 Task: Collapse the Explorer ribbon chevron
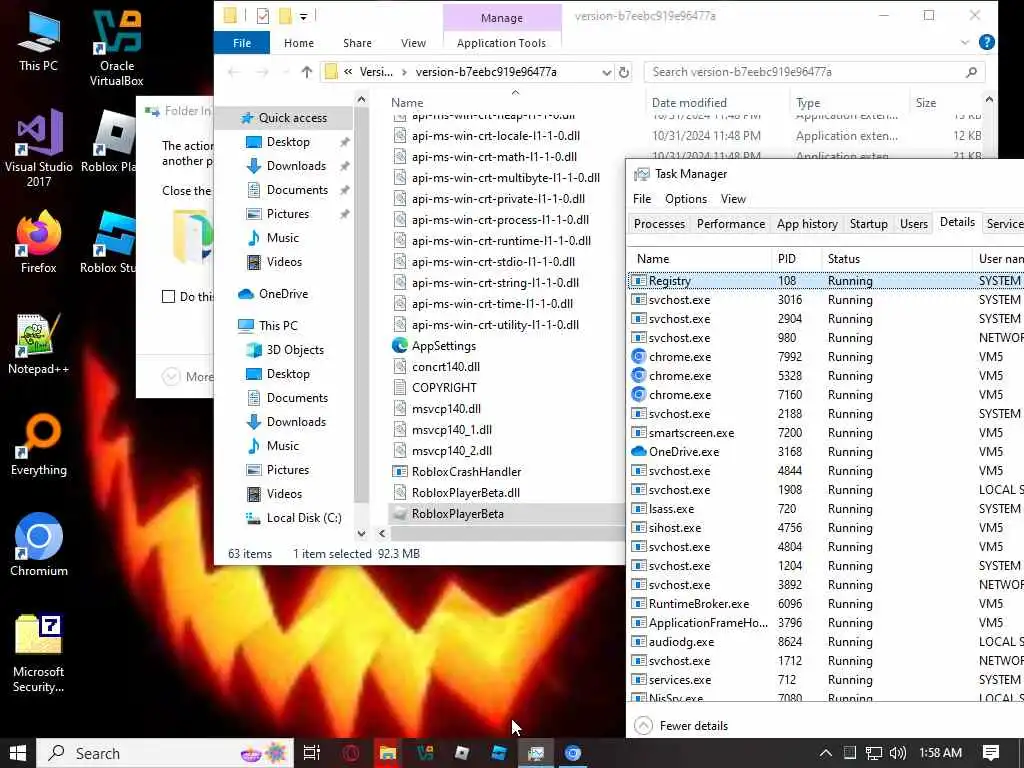pos(965,42)
